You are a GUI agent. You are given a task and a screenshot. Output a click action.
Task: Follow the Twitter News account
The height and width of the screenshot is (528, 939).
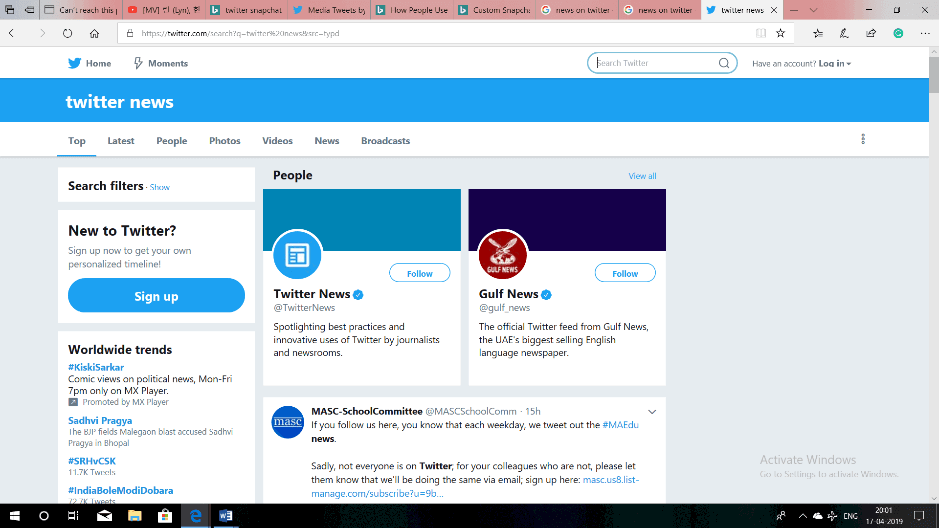point(419,273)
